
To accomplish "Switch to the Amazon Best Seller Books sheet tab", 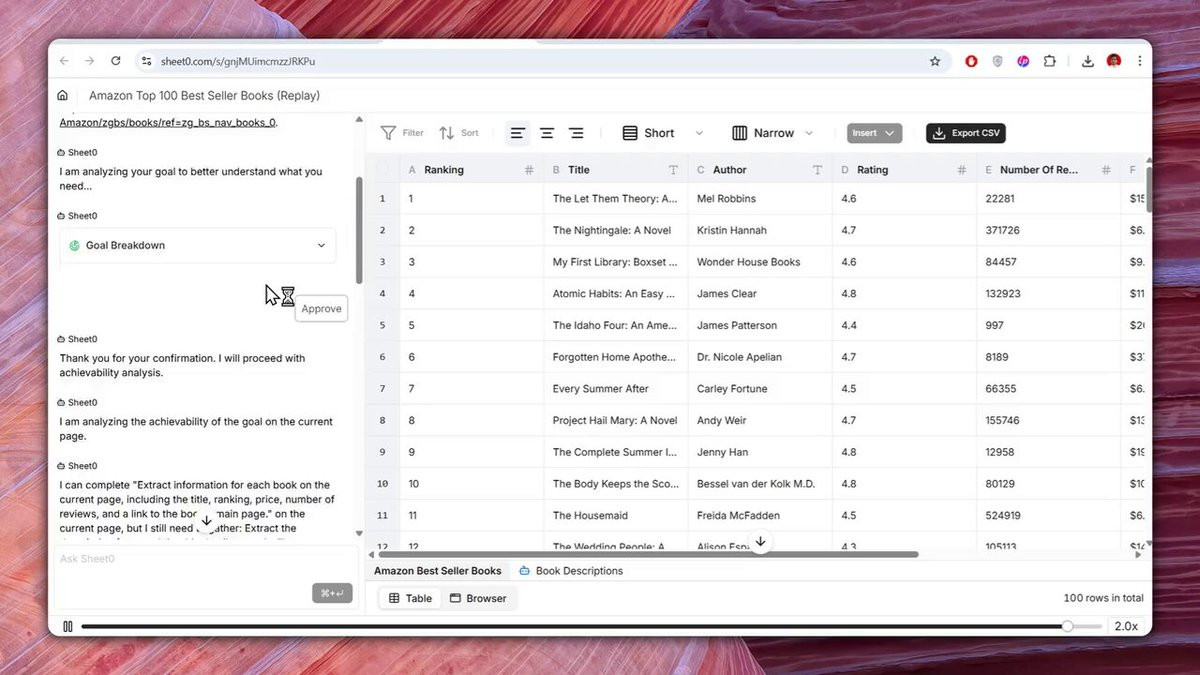I will (x=438, y=571).
